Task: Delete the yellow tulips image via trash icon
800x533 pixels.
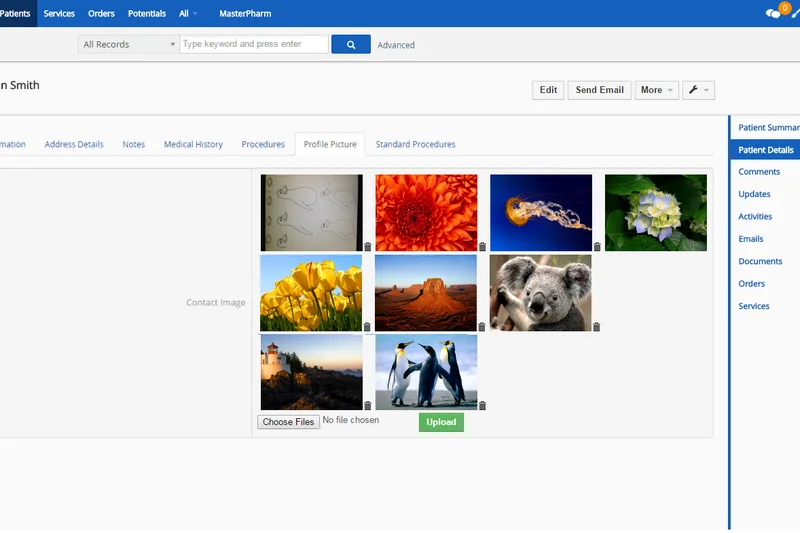Action: coord(367,327)
